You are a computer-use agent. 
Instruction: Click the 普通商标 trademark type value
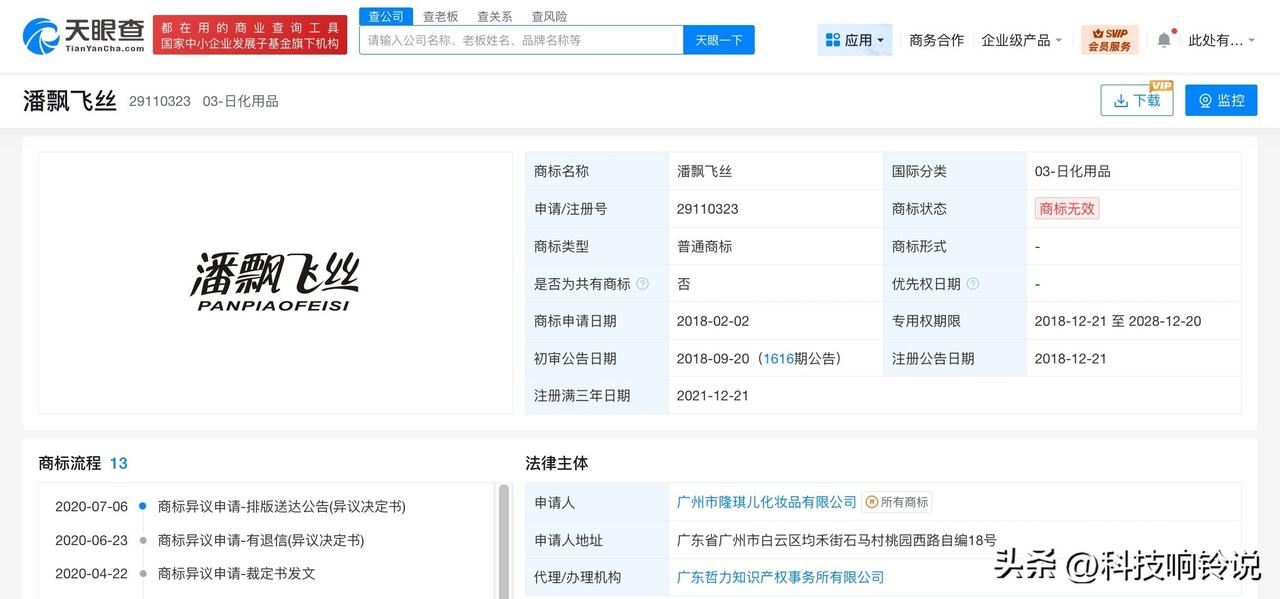(x=705, y=246)
